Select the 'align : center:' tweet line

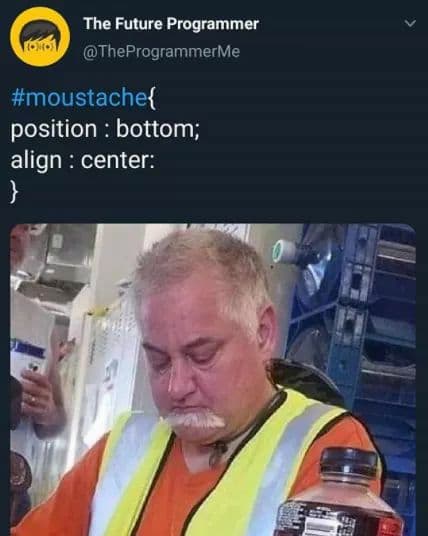click(83, 161)
